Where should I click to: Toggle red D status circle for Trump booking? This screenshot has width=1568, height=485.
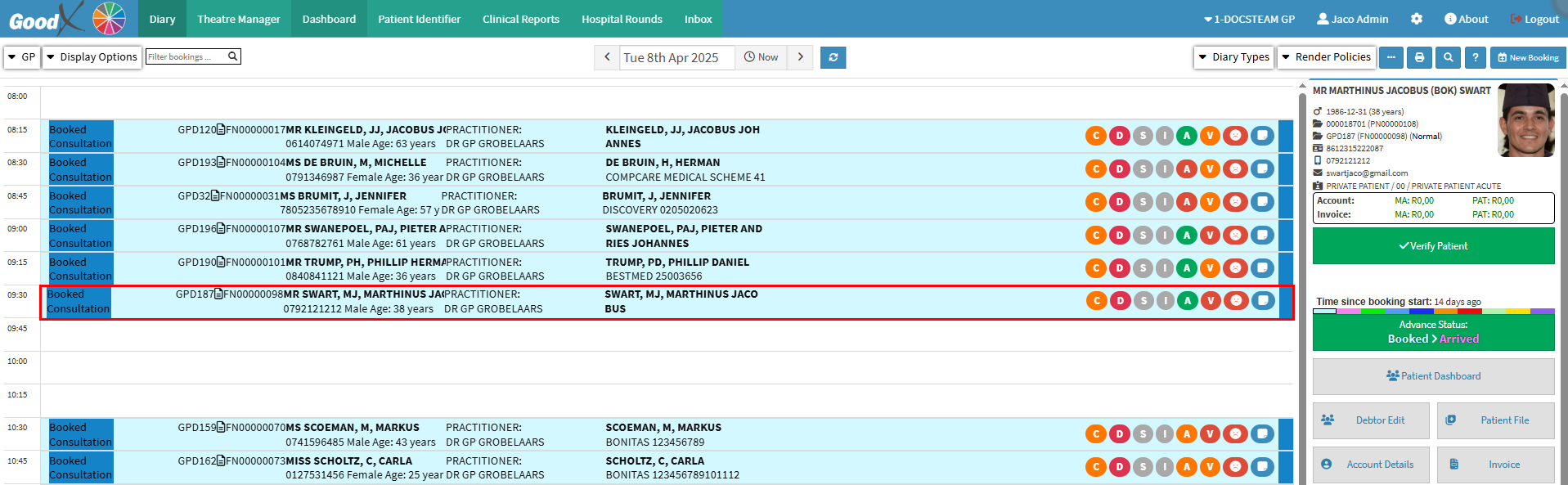click(x=1120, y=268)
